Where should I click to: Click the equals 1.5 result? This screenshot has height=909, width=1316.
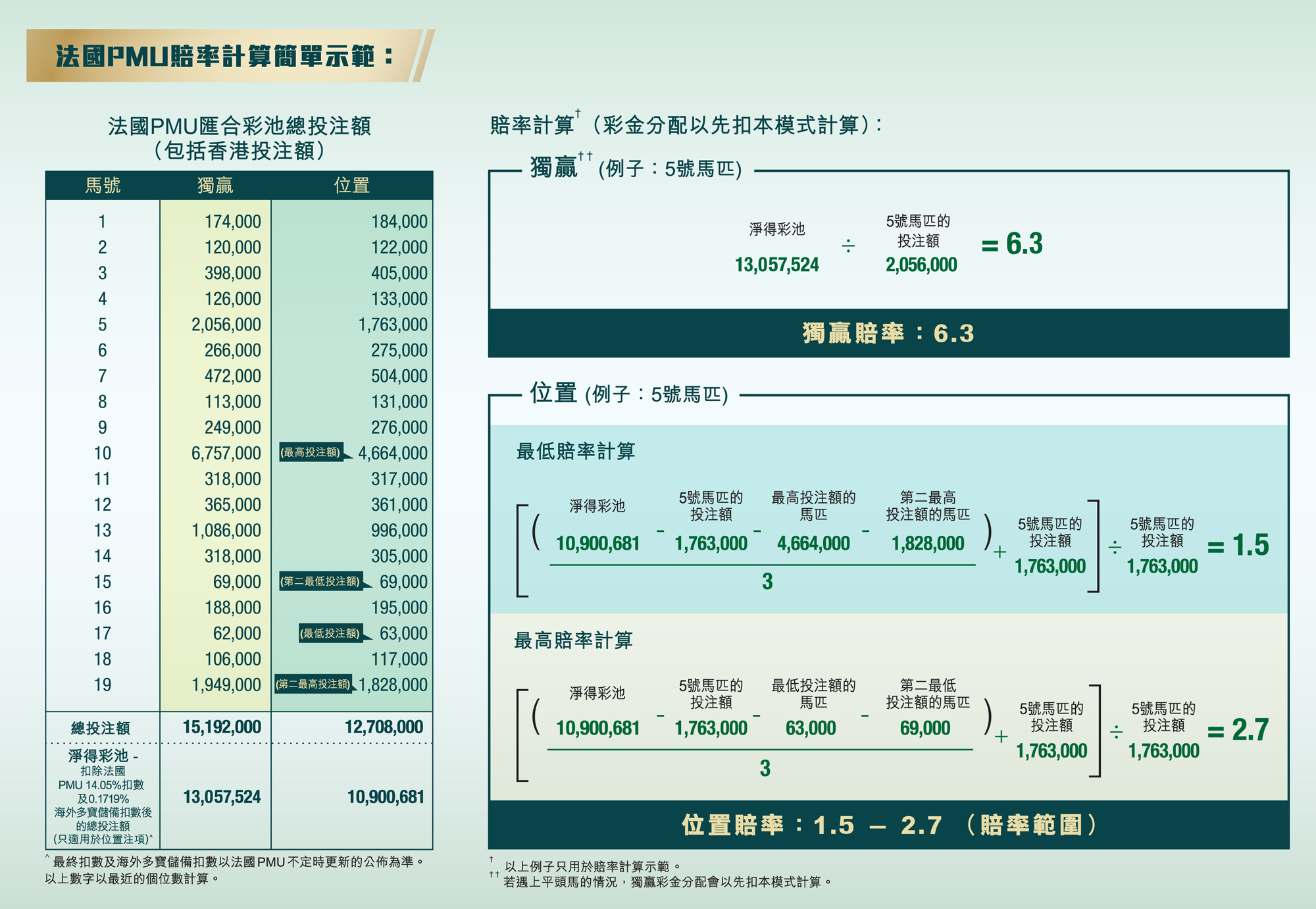tap(1238, 546)
